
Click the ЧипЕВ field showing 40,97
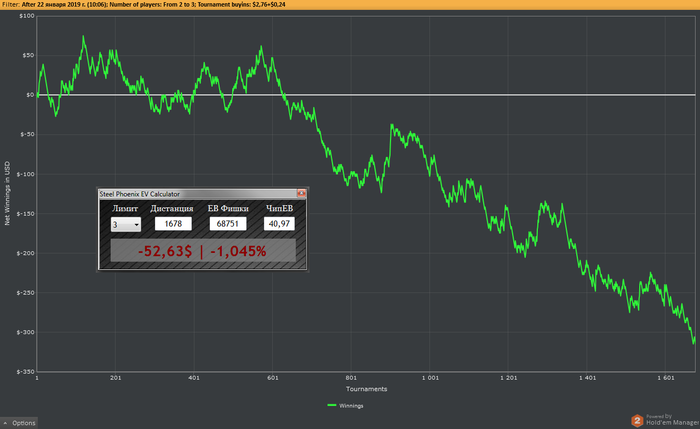279,224
